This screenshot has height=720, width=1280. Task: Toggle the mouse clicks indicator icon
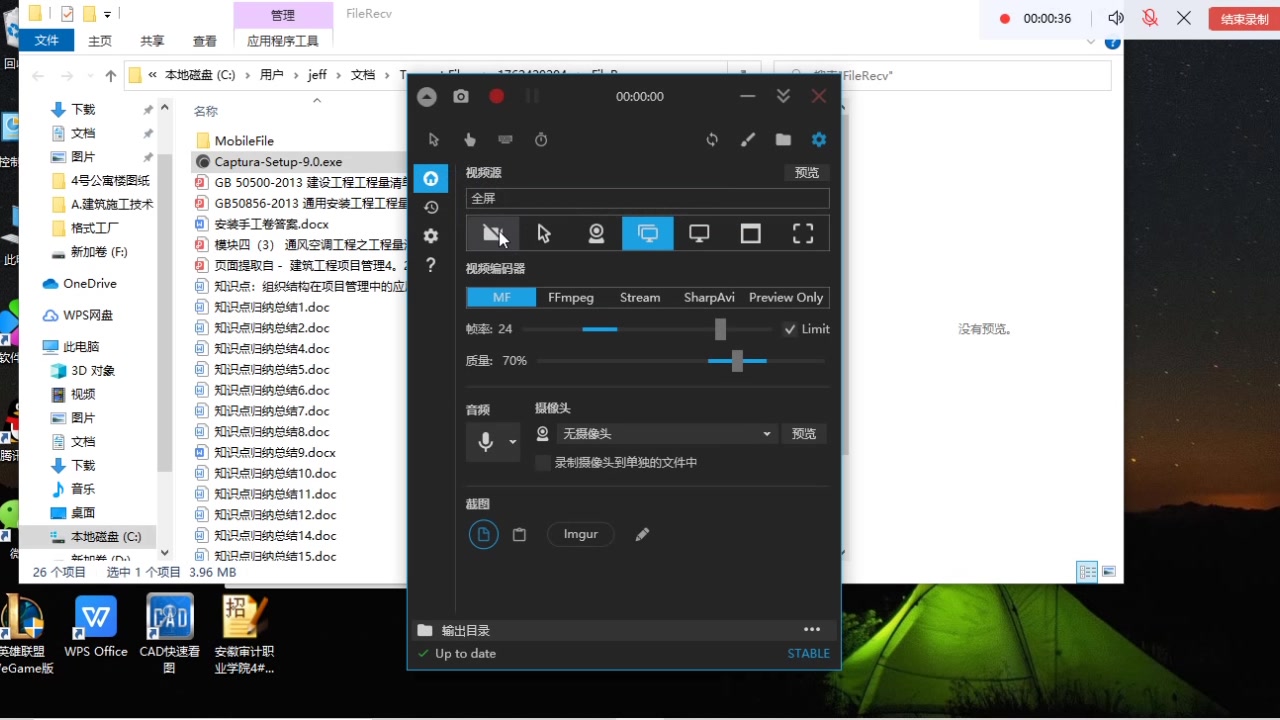(x=469, y=140)
